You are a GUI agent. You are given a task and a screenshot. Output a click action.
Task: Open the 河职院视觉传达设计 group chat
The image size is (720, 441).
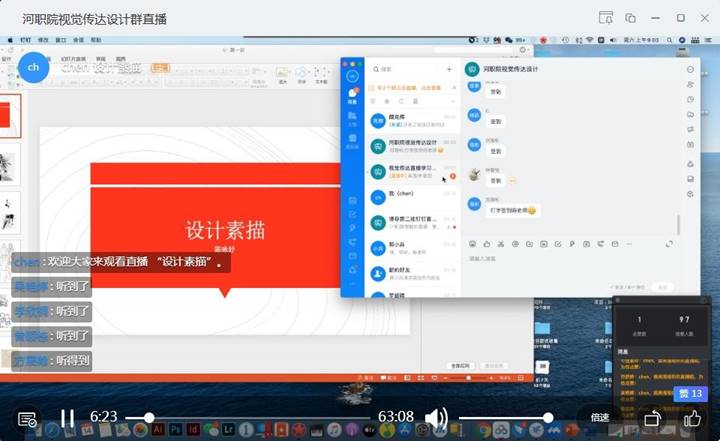410,146
